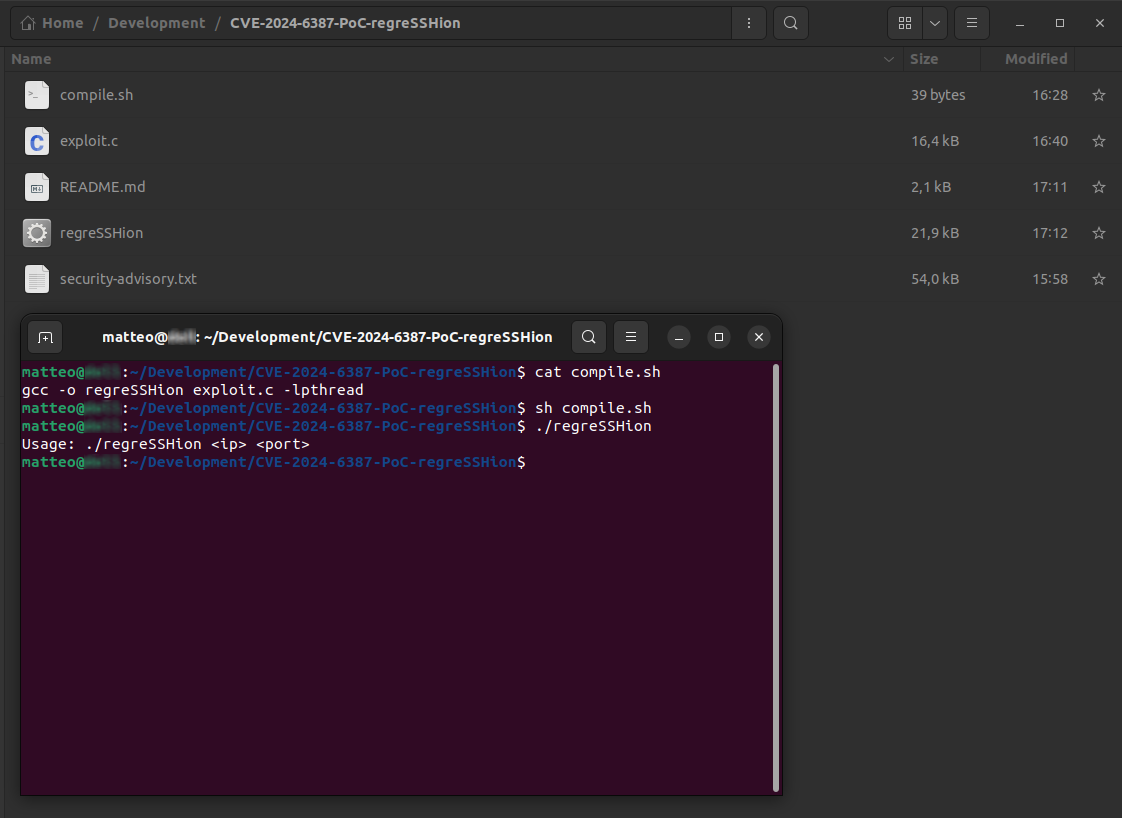Viewport: 1122px width, 818px height.
Task: Sort files by the Name column
Action: 31,59
